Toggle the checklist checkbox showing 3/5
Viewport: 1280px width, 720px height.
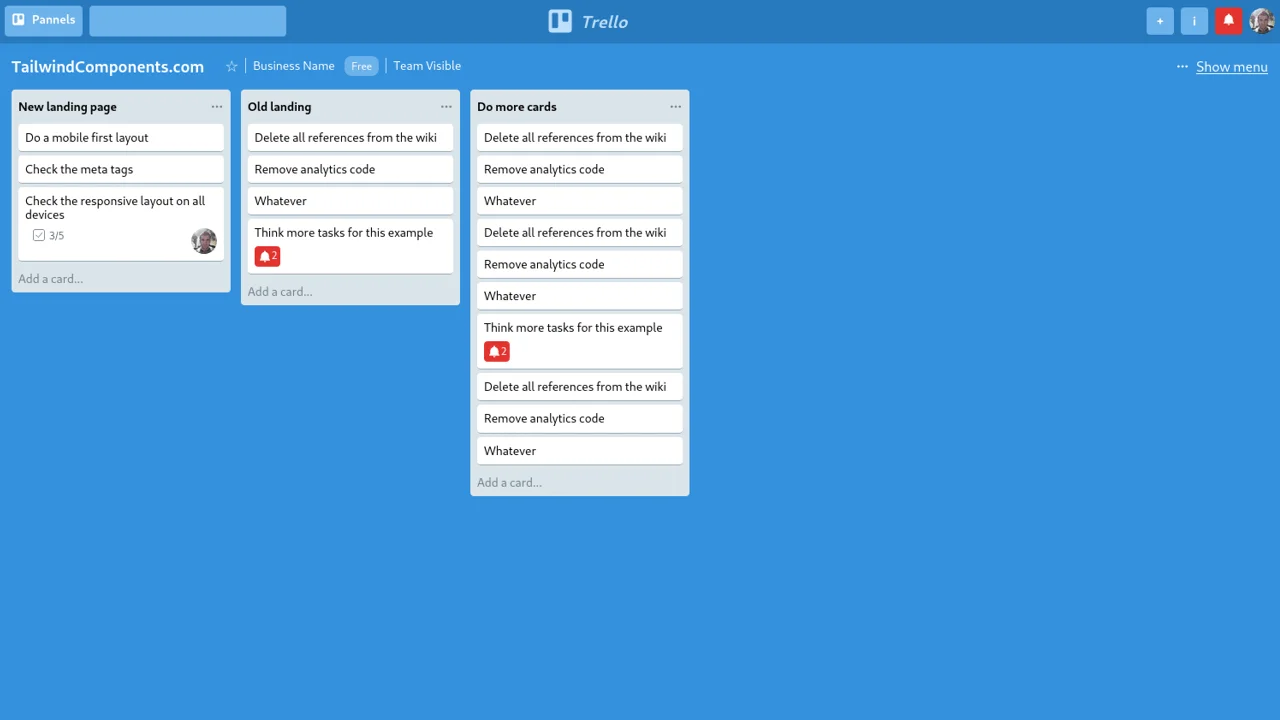38,235
